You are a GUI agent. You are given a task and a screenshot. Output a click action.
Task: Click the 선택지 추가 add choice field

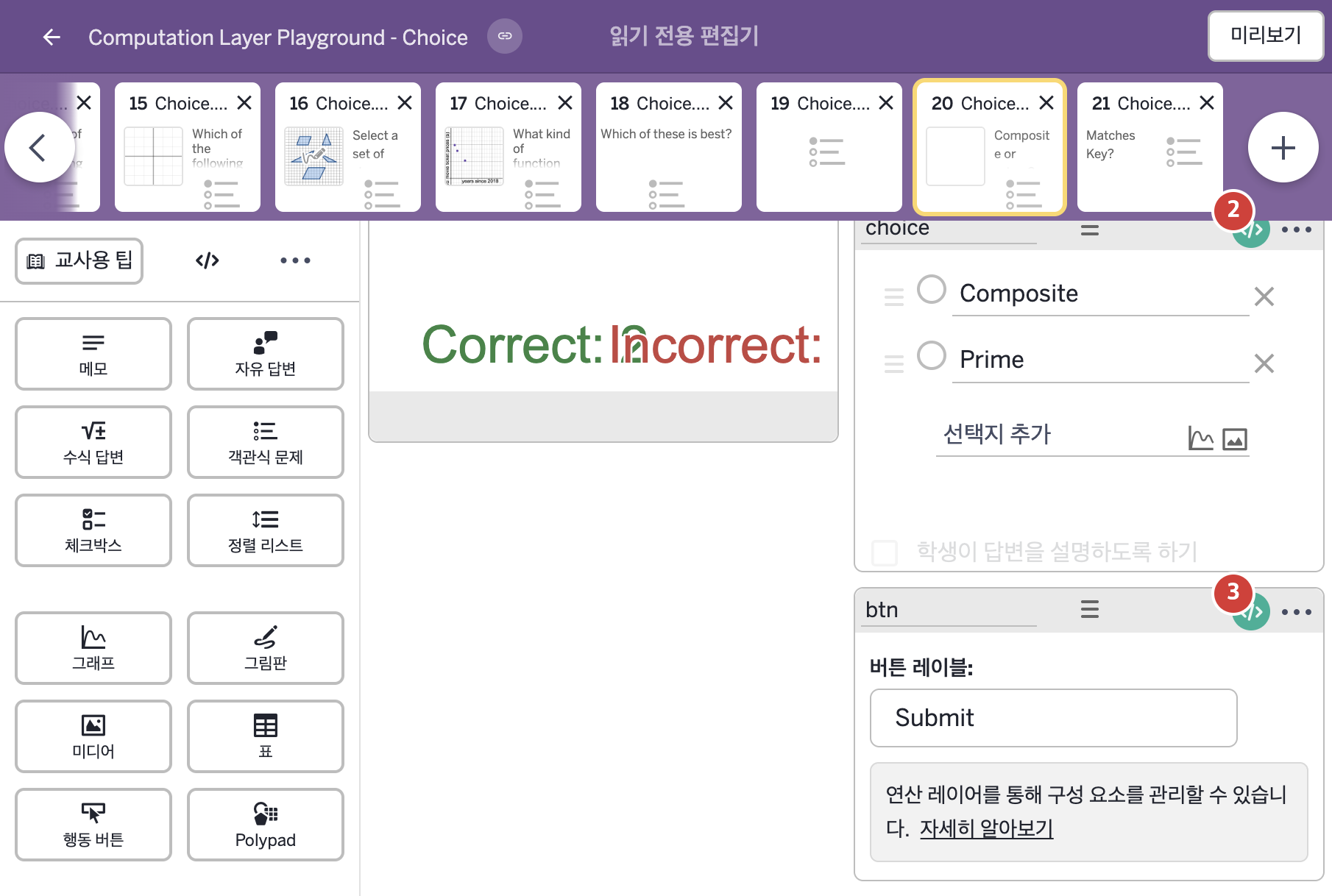[x=1060, y=434]
